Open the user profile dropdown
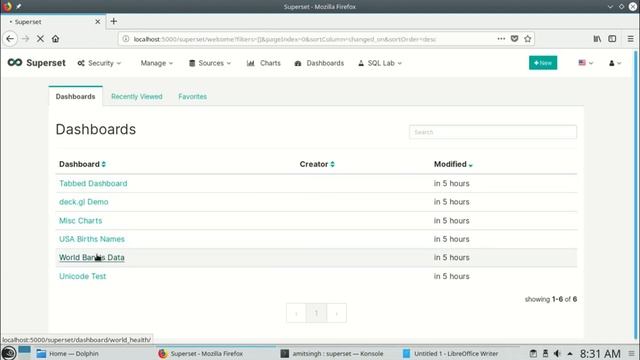 pyautogui.click(x=615, y=63)
